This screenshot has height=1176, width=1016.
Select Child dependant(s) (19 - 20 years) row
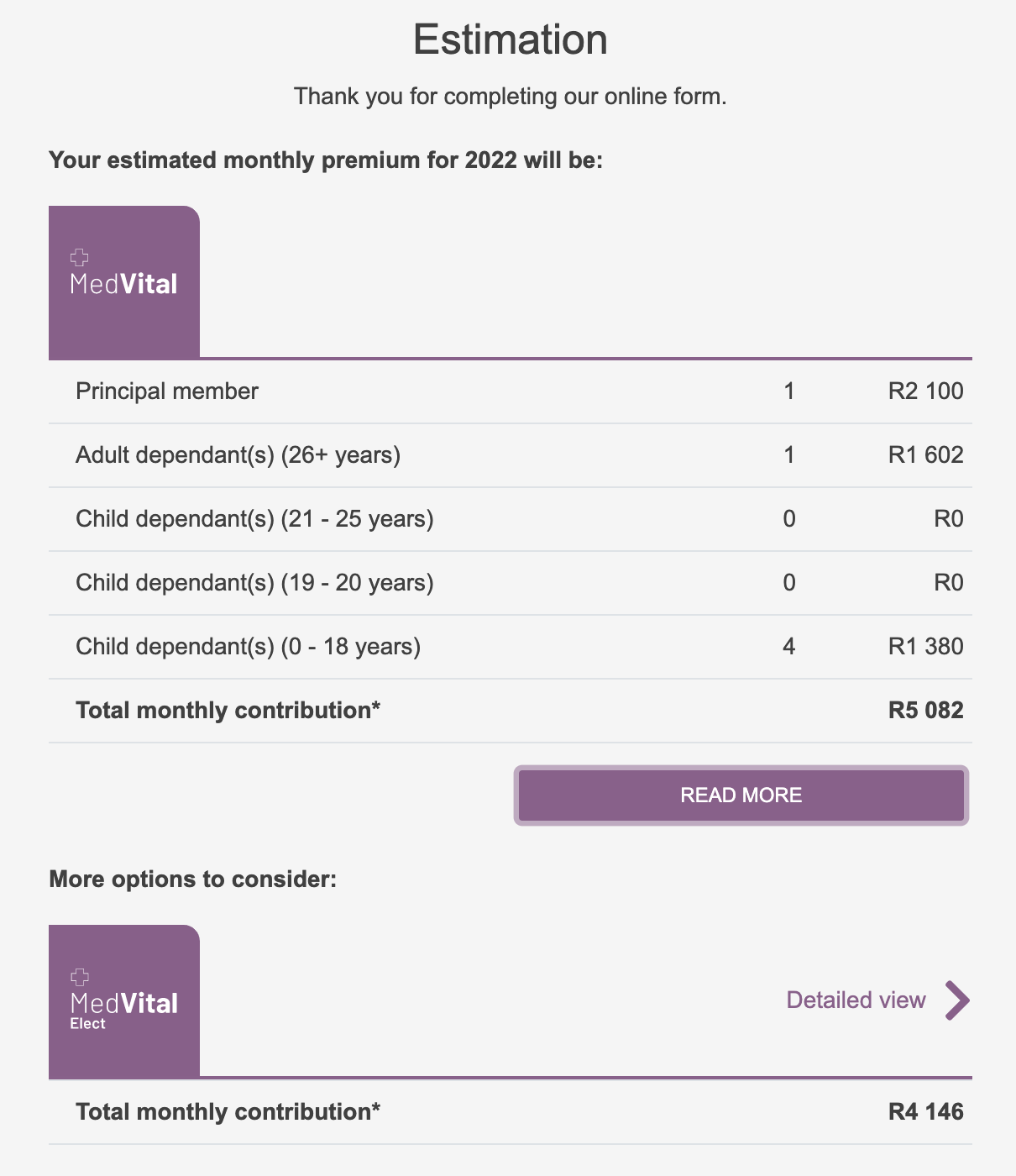[511, 583]
